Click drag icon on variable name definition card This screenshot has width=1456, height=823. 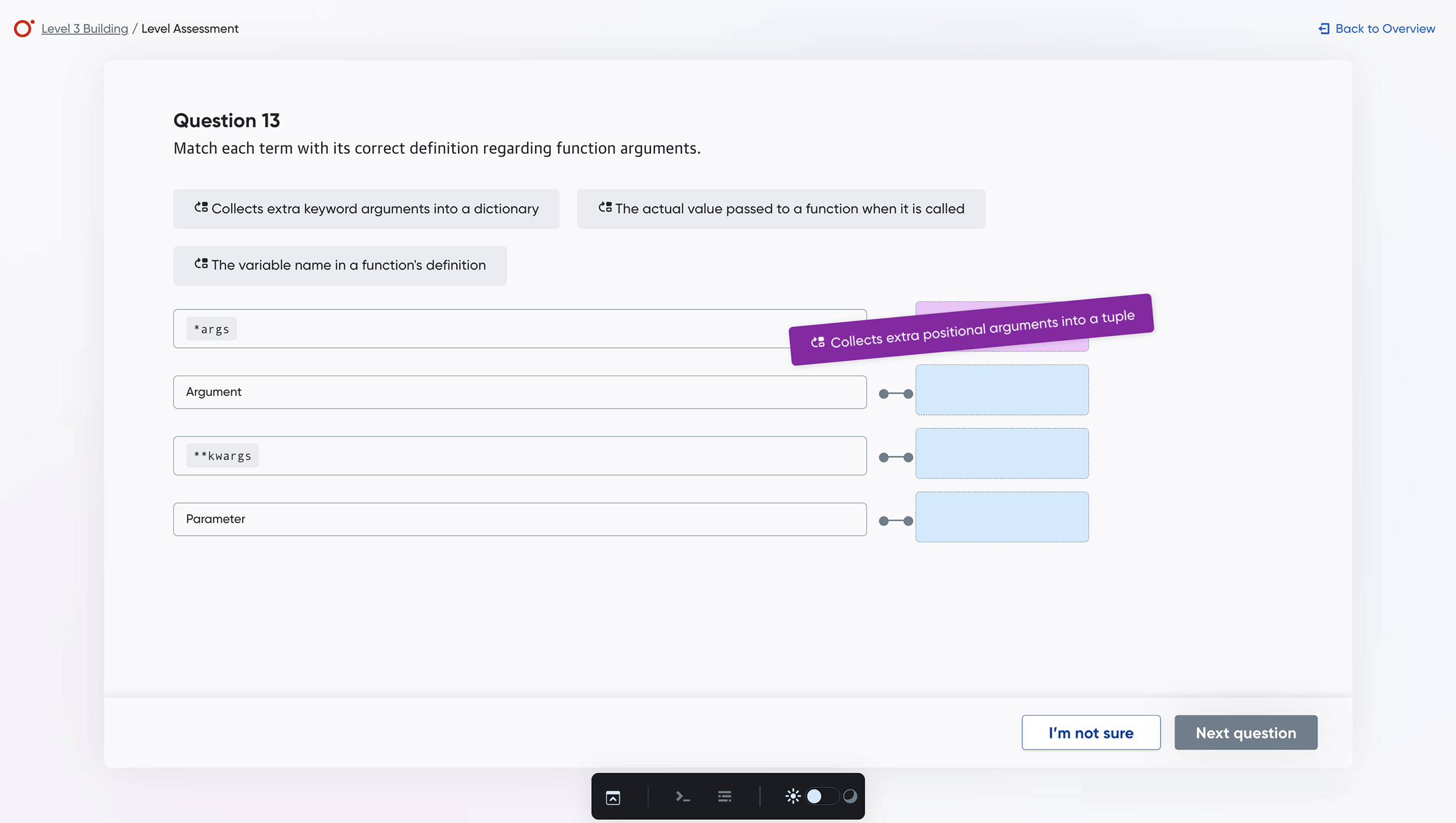point(201,264)
